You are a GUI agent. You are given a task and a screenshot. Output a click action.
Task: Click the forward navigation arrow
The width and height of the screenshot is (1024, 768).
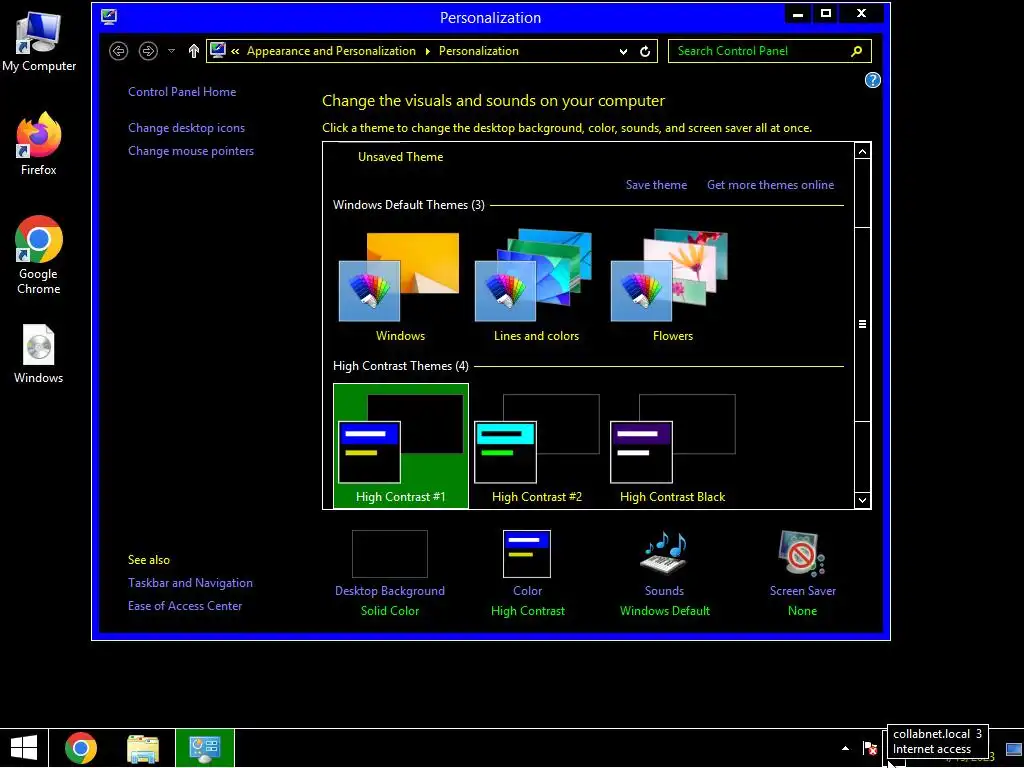coord(148,51)
